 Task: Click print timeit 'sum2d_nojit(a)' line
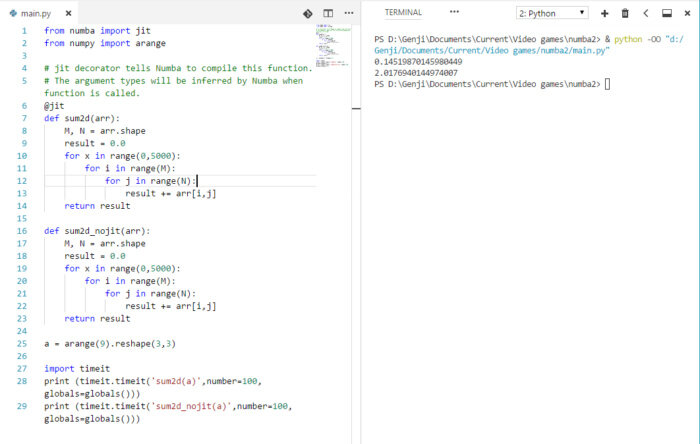[x=168, y=412]
